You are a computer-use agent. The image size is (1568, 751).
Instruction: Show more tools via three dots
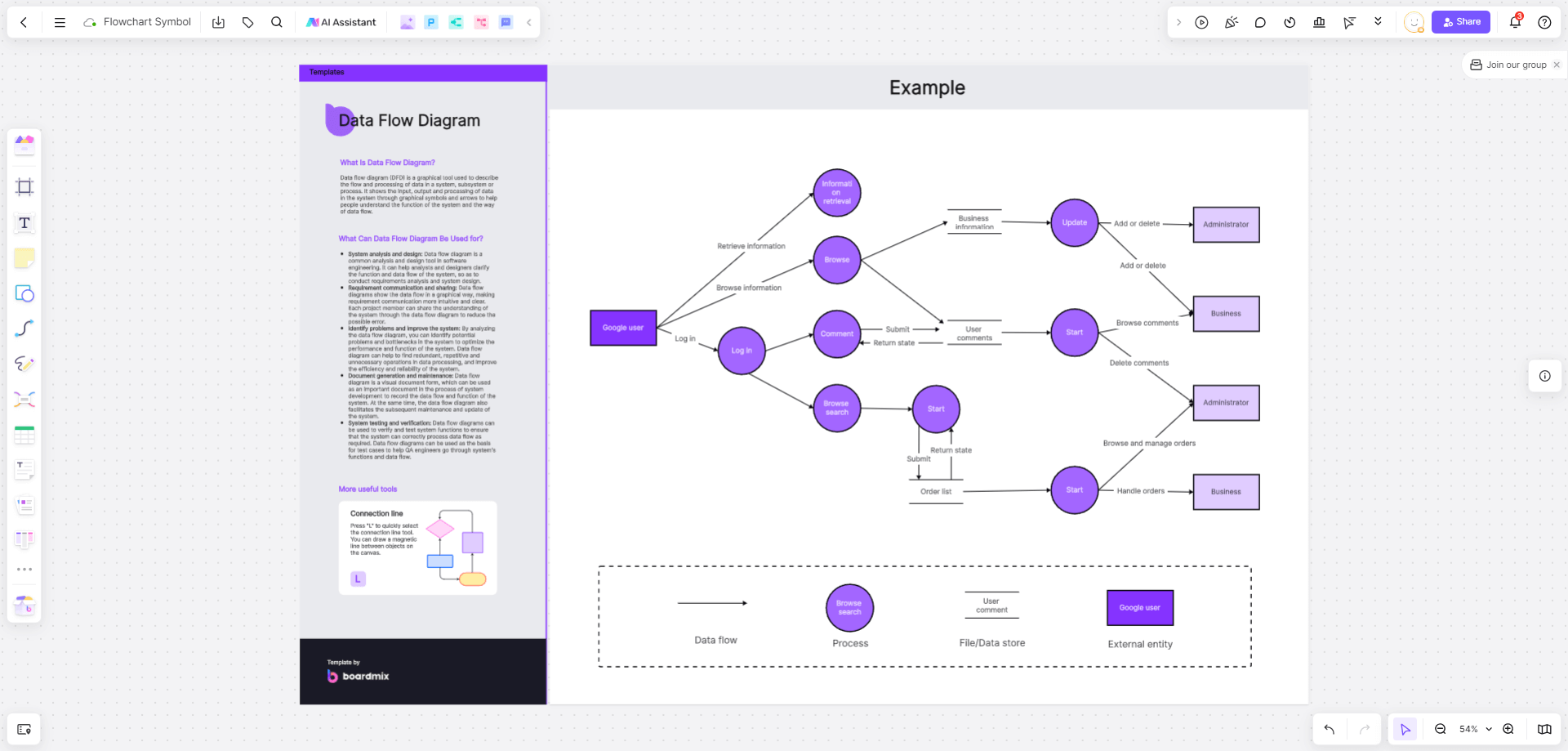24,569
